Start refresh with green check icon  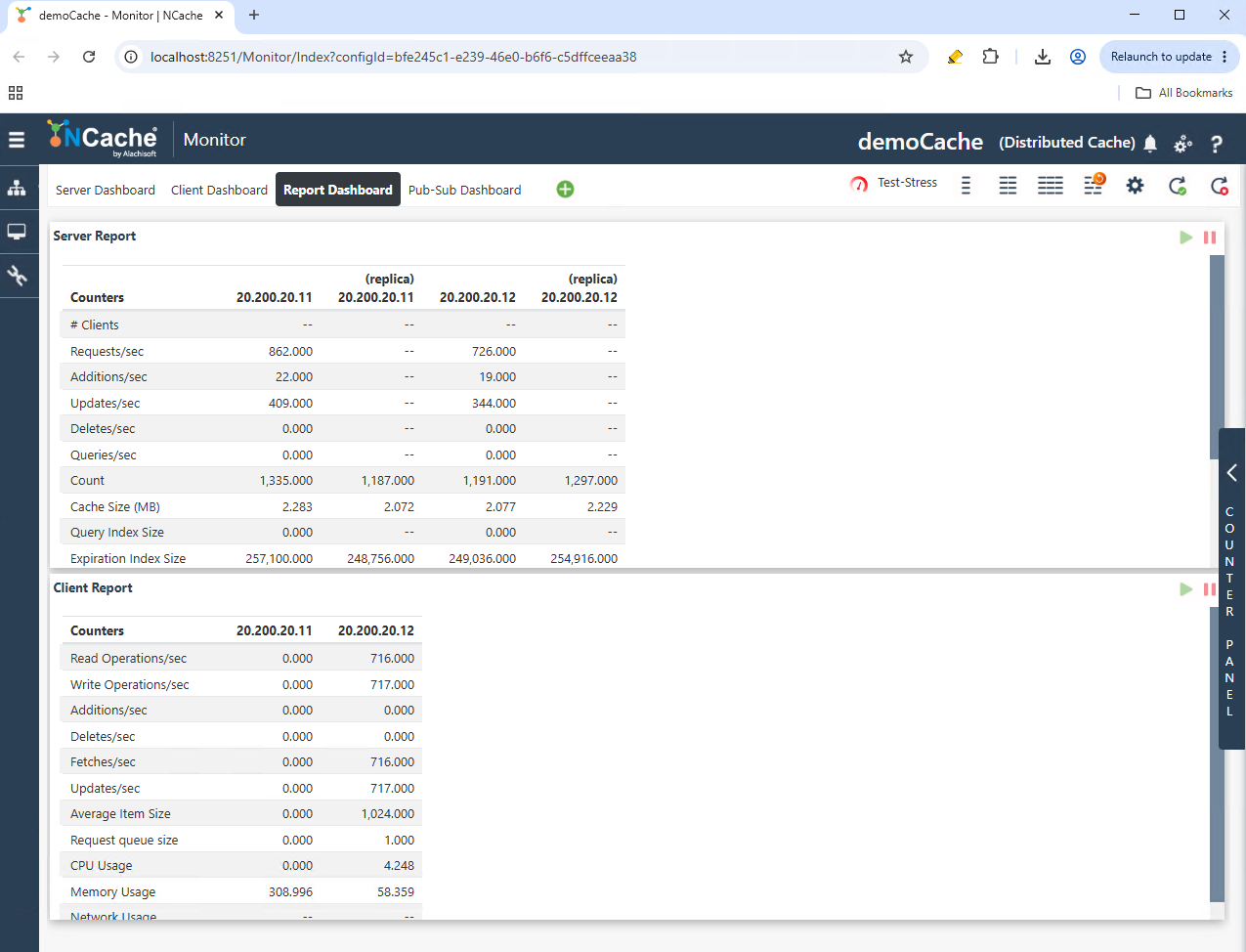[1178, 186]
